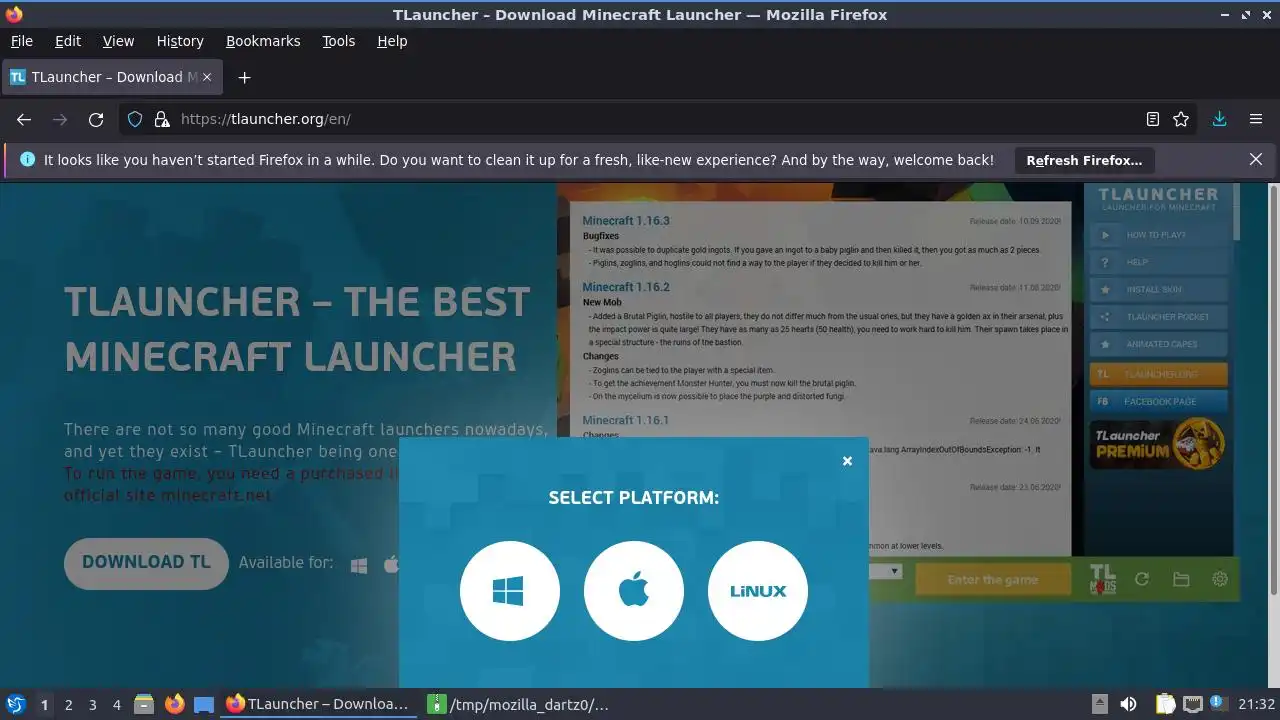Image resolution: width=1280 pixels, height=720 pixels.
Task: Open the View menu
Action: [118, 41]
